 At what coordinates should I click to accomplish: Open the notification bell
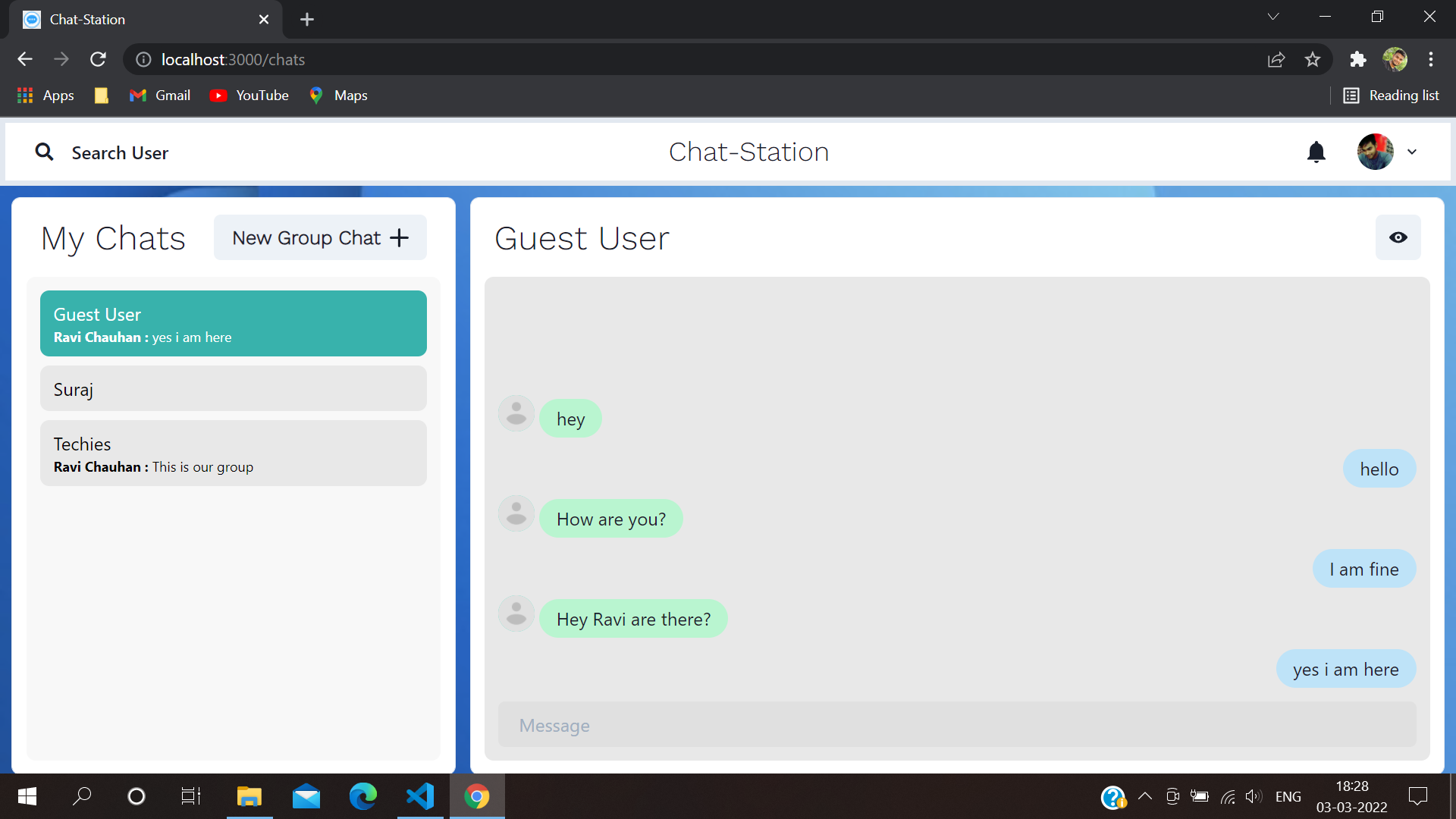click(x=1316, y=152)
